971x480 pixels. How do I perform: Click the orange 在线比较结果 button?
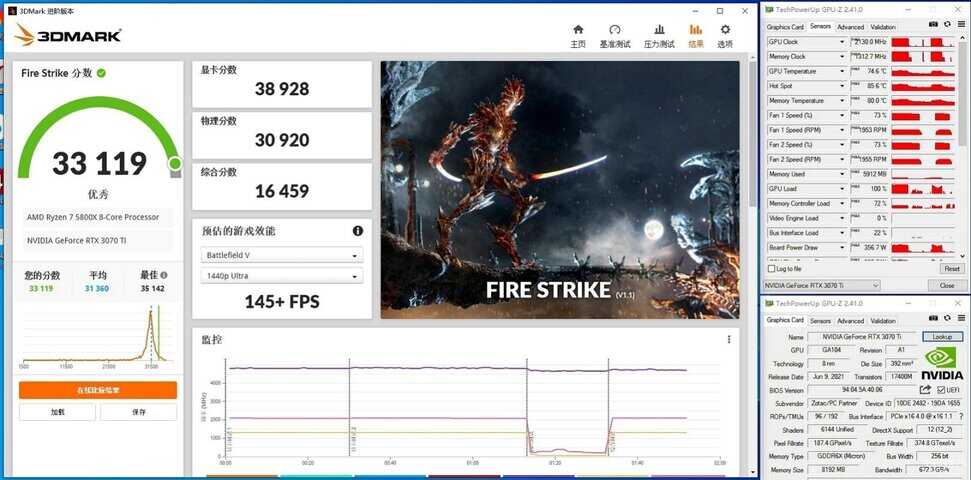click(x=98, y=390)
